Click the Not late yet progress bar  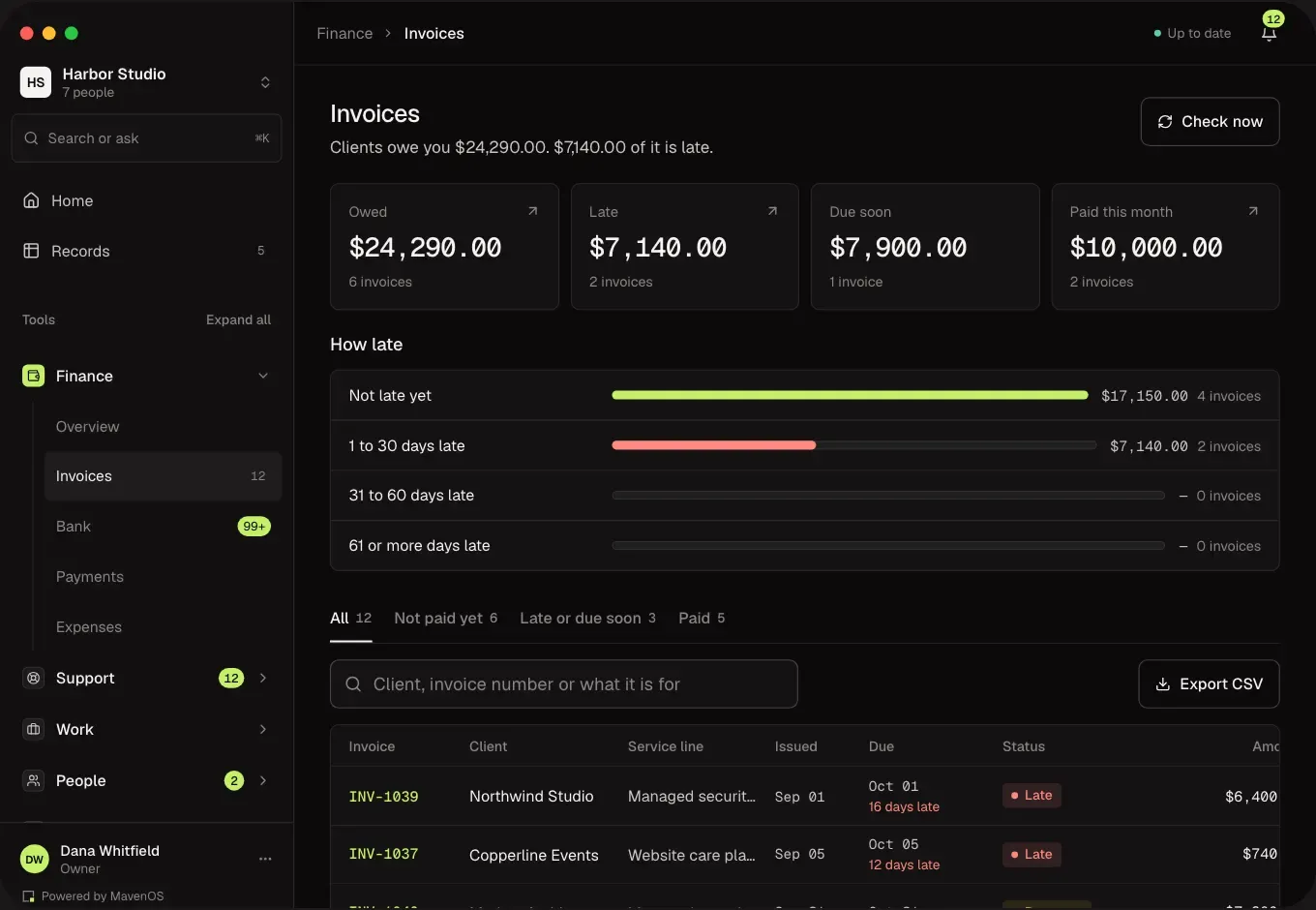click(x=850, y=395)
